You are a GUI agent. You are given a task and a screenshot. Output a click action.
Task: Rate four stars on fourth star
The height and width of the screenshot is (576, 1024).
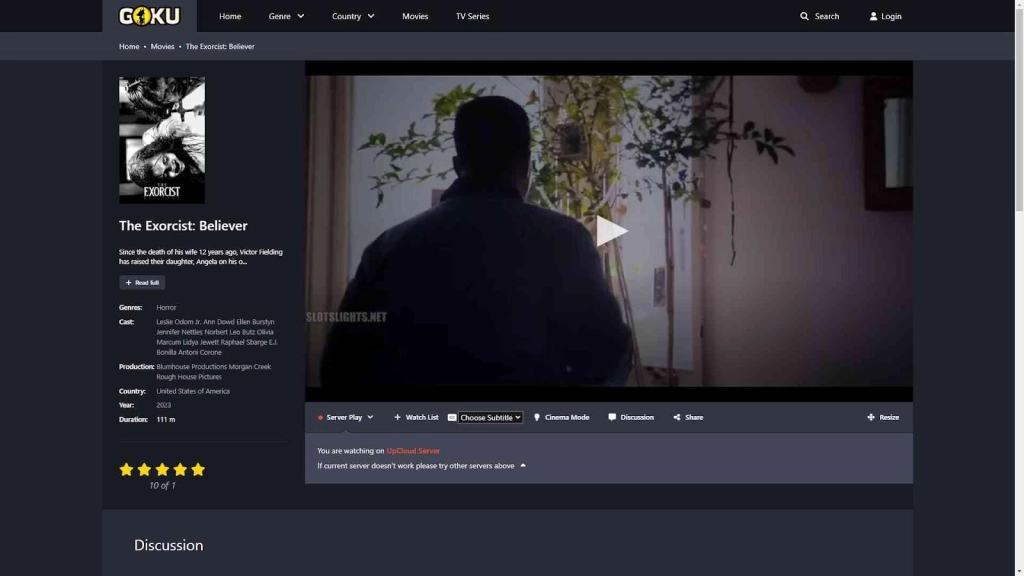coord(180,469)
